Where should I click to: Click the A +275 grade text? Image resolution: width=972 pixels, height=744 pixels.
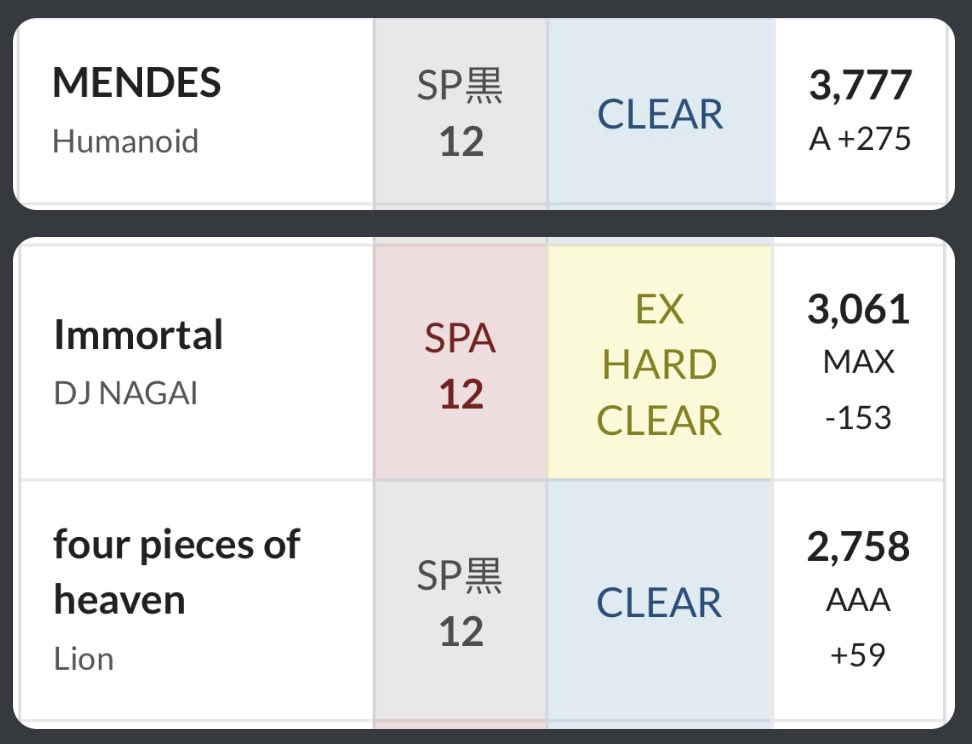tap(860, 138)
